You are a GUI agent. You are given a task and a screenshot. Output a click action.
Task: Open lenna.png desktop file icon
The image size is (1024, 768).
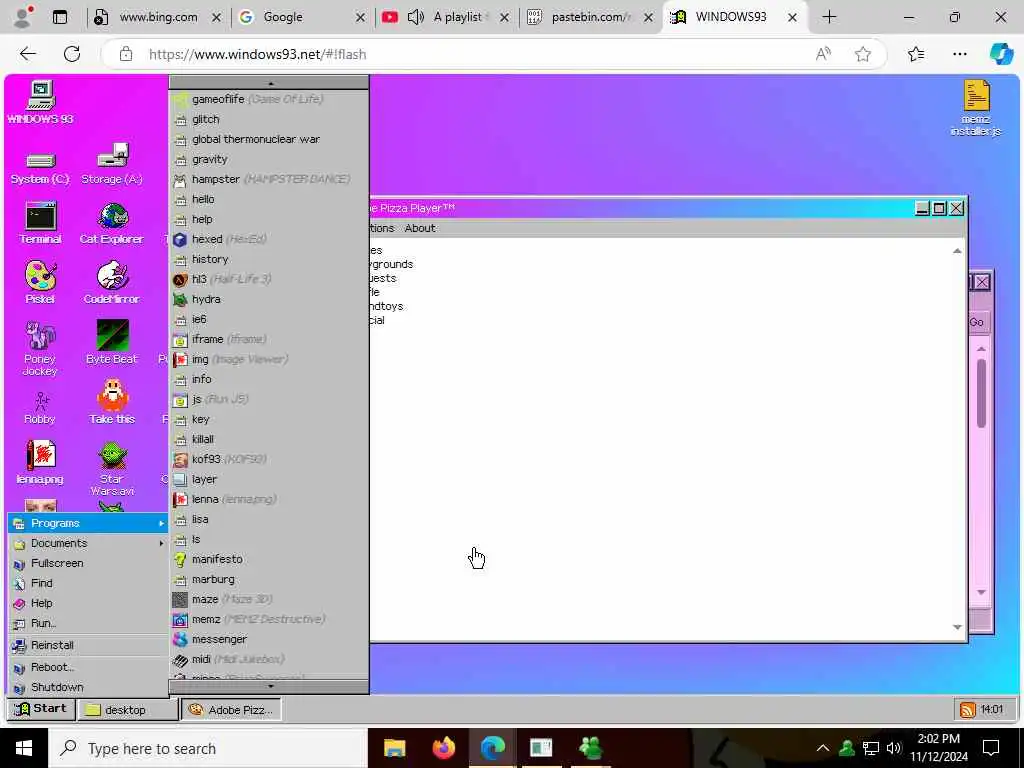tap(40, 462)
